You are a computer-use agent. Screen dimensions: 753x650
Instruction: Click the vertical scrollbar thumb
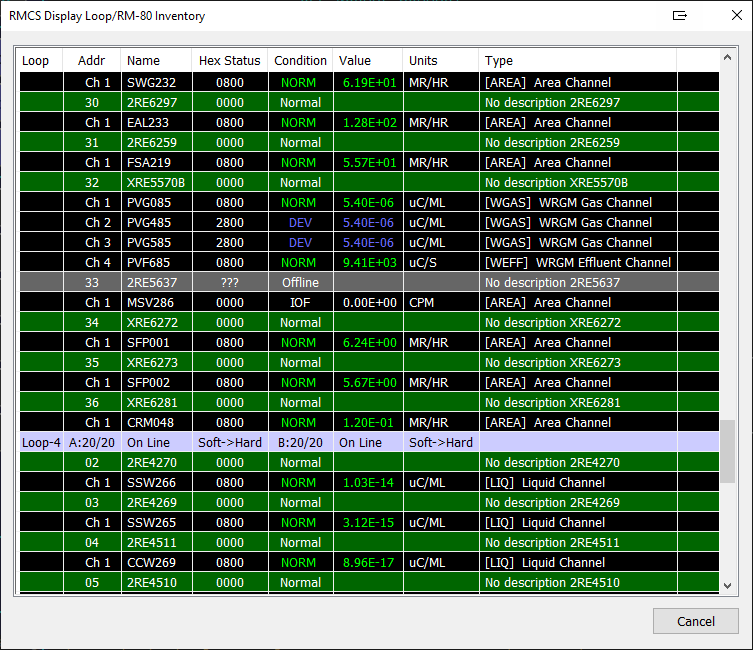click(727, 451)
